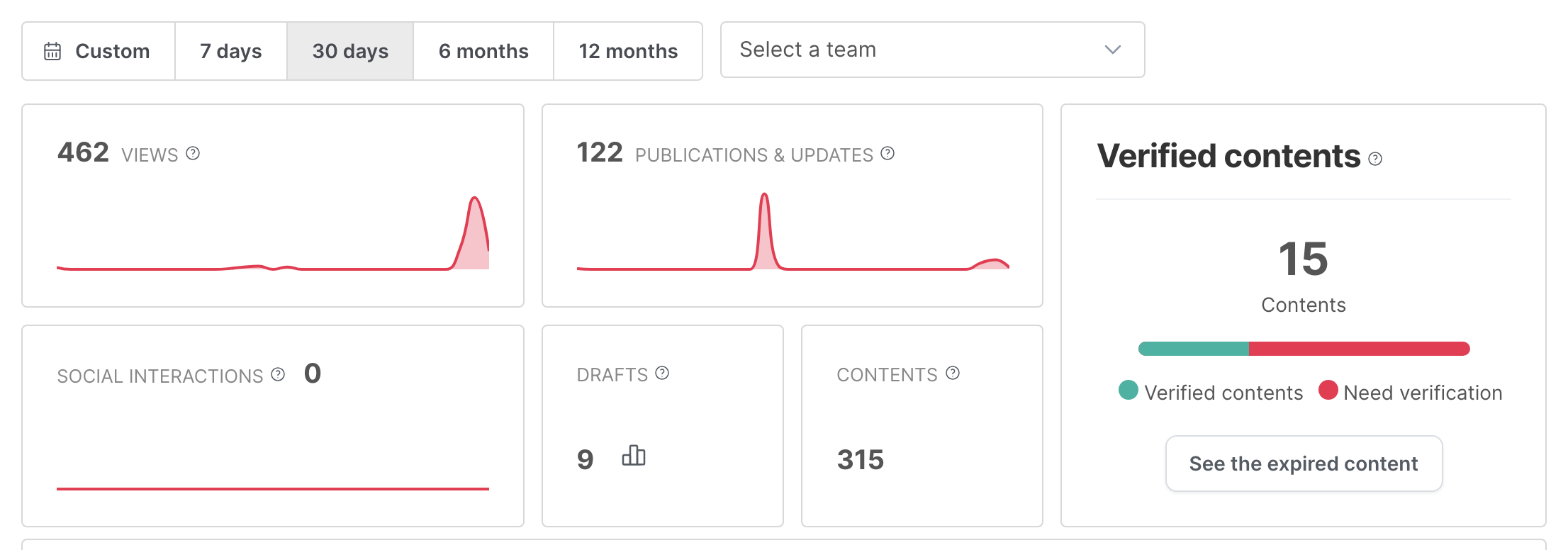1568x550 pixels.
Task: Click the chevron arrow in the team selector
Action: [x=1113, y=50]
